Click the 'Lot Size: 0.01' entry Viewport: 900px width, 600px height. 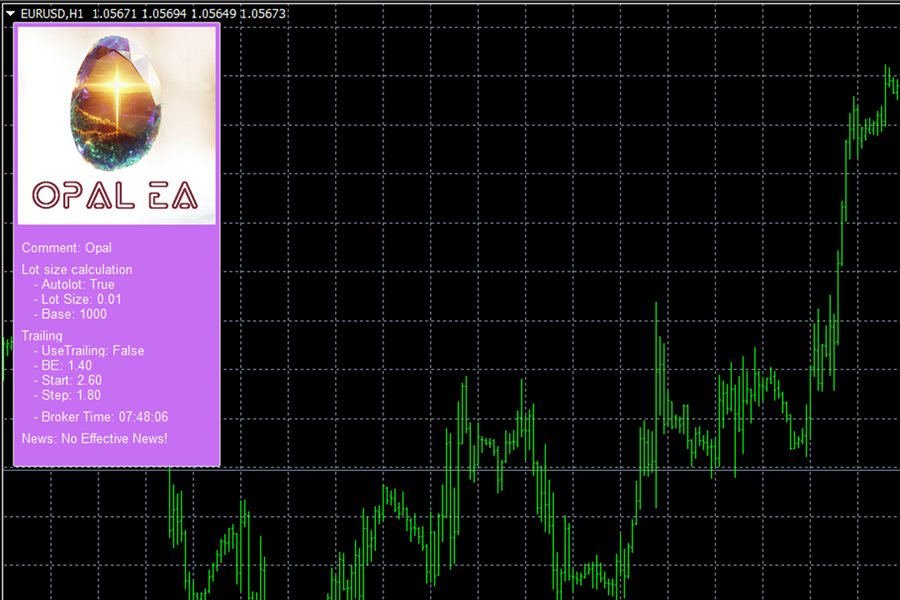click(x=77, y=299)
